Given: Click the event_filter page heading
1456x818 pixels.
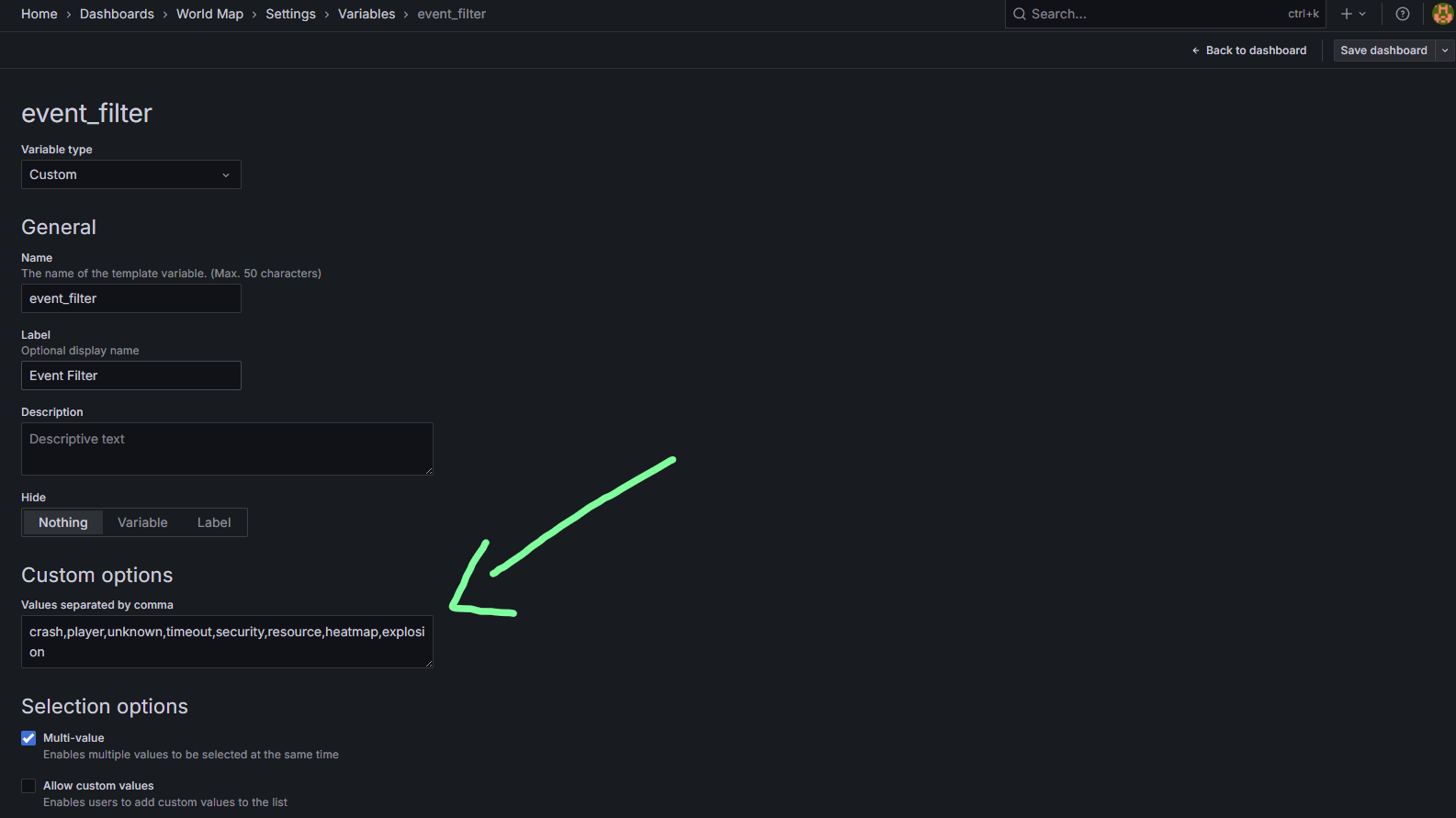Looking at the screenshot, I should [87, 113].
